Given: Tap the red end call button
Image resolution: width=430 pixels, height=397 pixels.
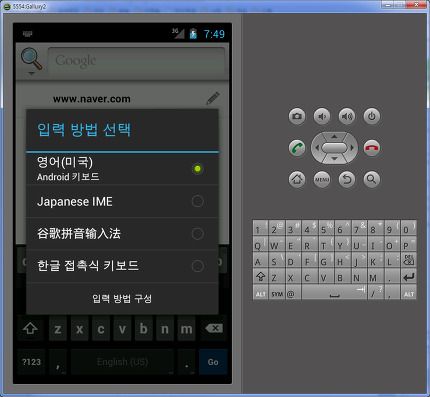Looking at the screenshot, I should click(372, 148).
